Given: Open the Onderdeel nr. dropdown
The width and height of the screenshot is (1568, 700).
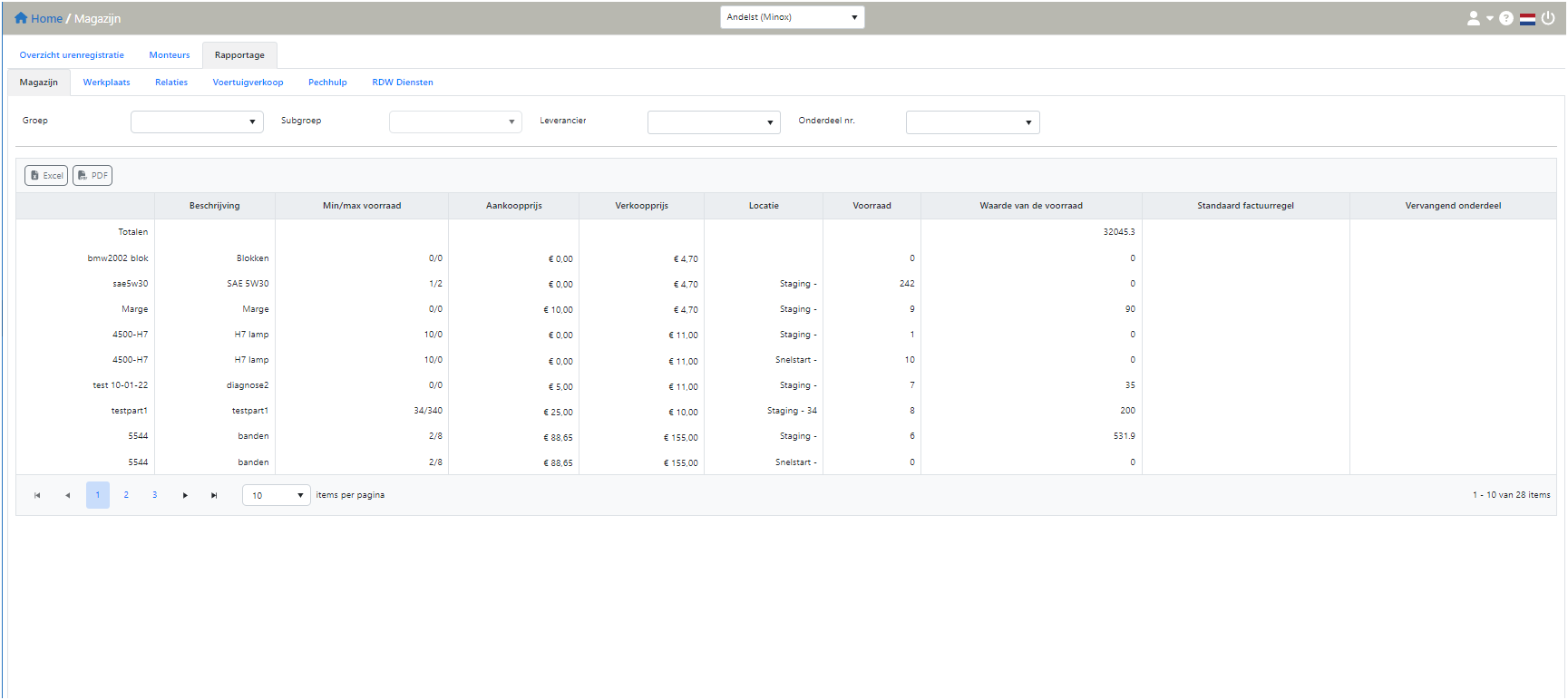Looking at the screenshot, I should point(972,122).
